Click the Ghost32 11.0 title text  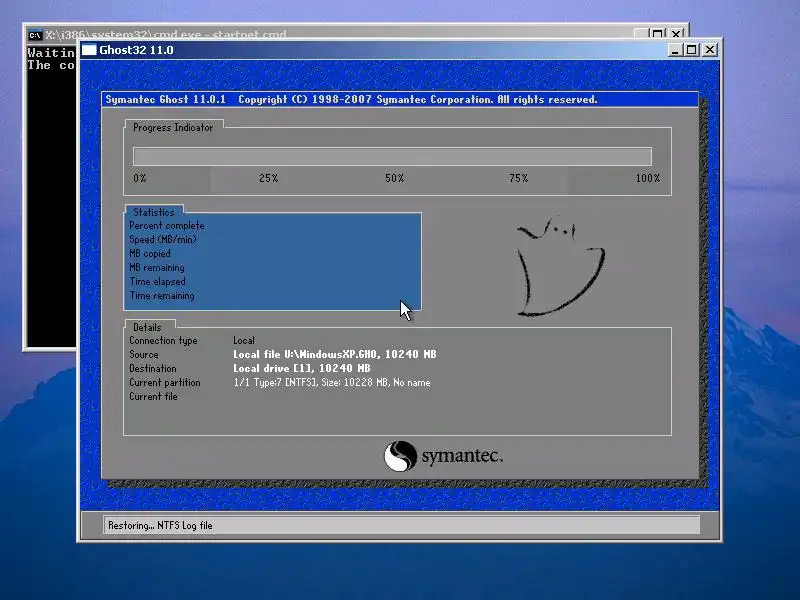pos(136,50)
